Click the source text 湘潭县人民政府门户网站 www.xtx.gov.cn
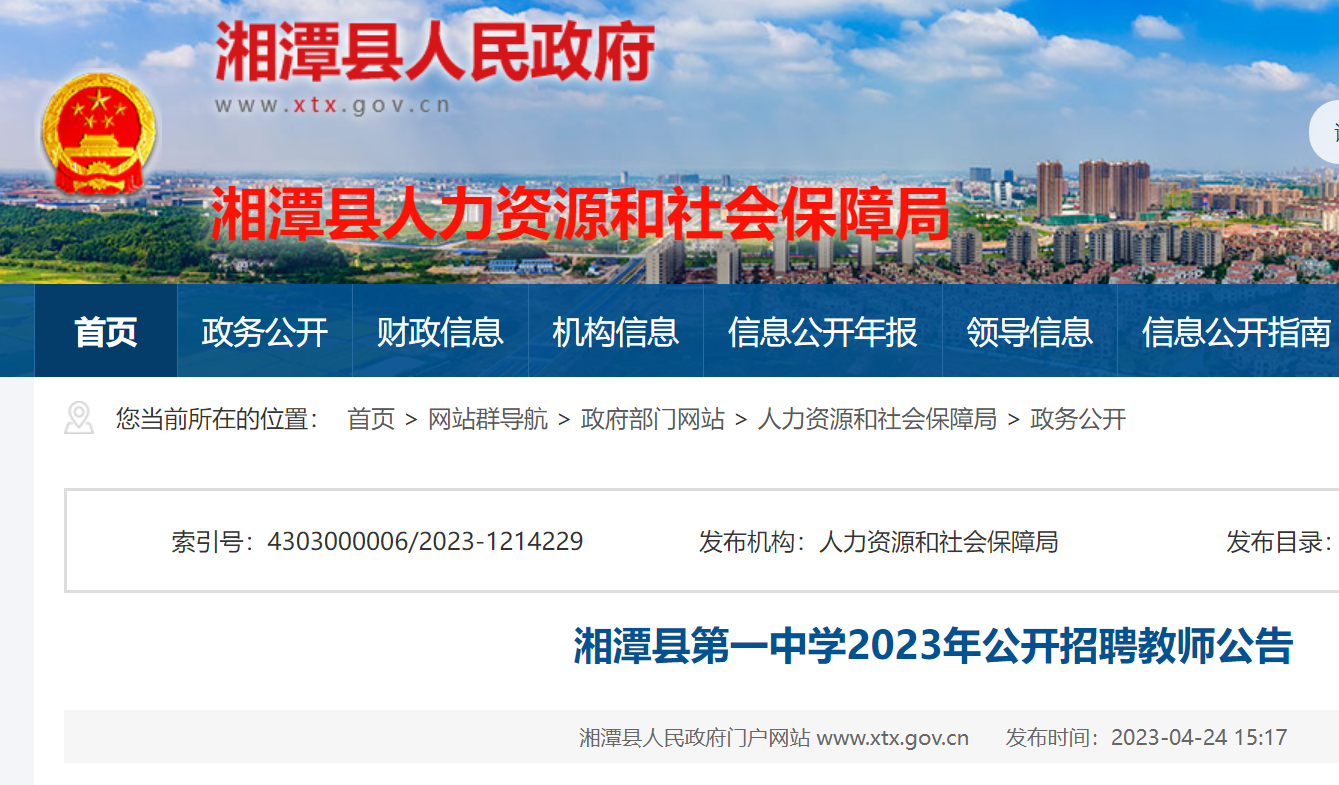1339x785 pixels. [x=774, y=738]
